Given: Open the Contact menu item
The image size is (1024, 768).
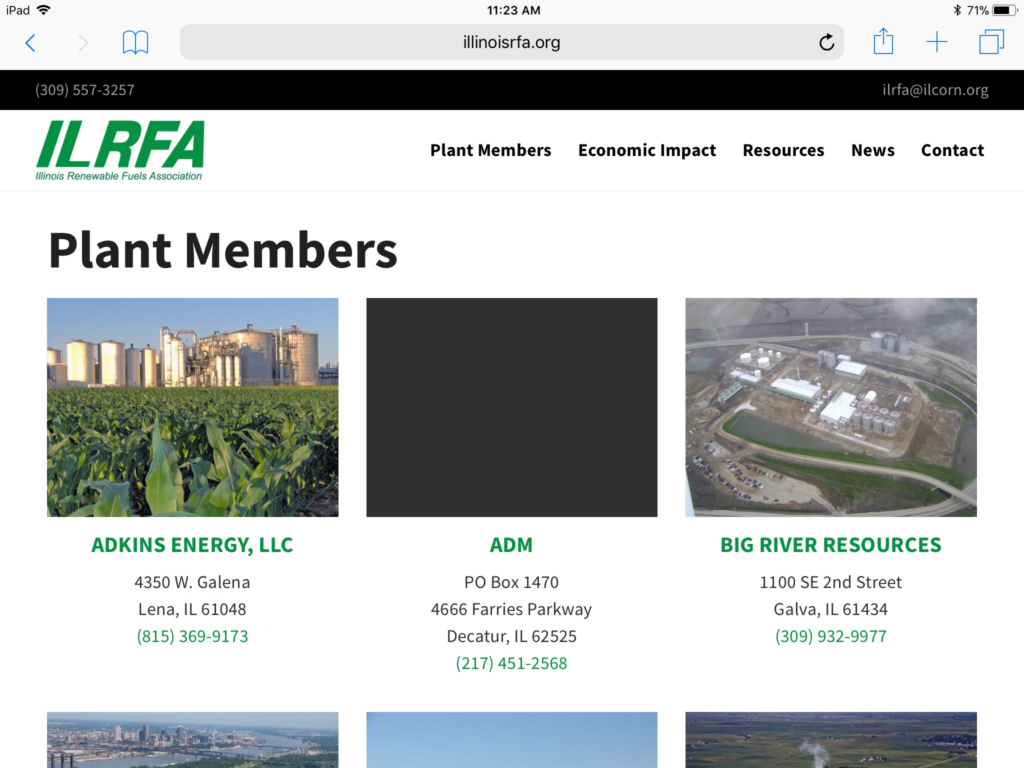Looking at the screenshot, I should pos(952,150).
